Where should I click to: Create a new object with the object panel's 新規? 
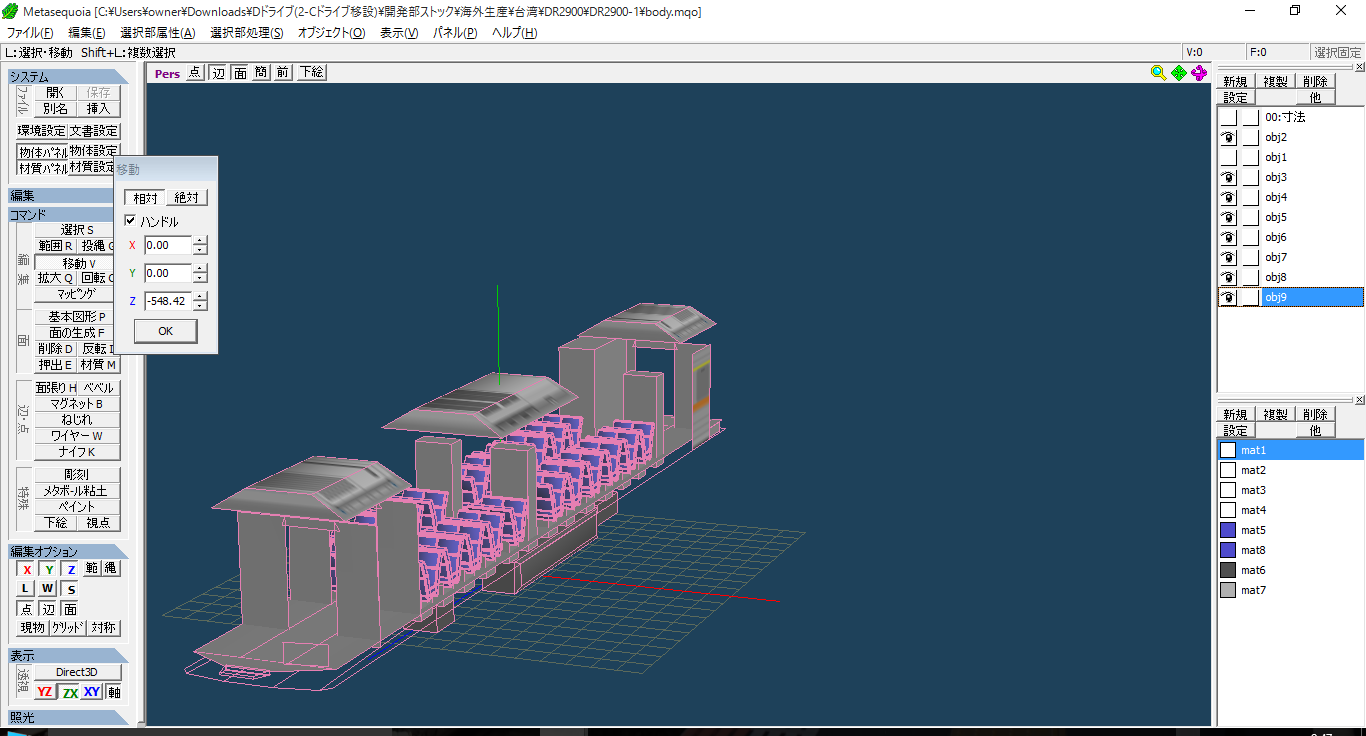1235,82
